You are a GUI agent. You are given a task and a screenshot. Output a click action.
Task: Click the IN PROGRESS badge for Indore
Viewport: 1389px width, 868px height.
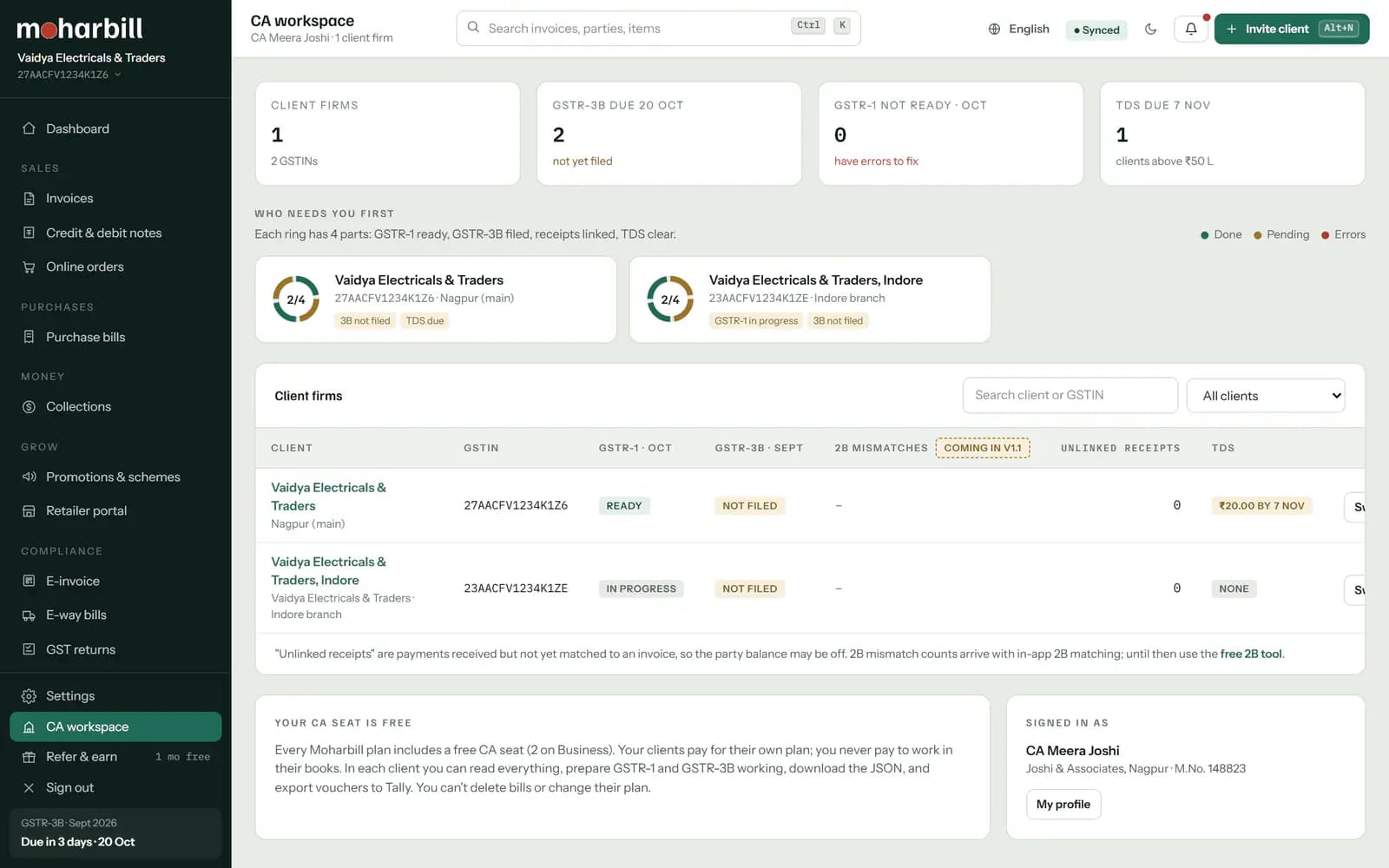tap(642, 589)
